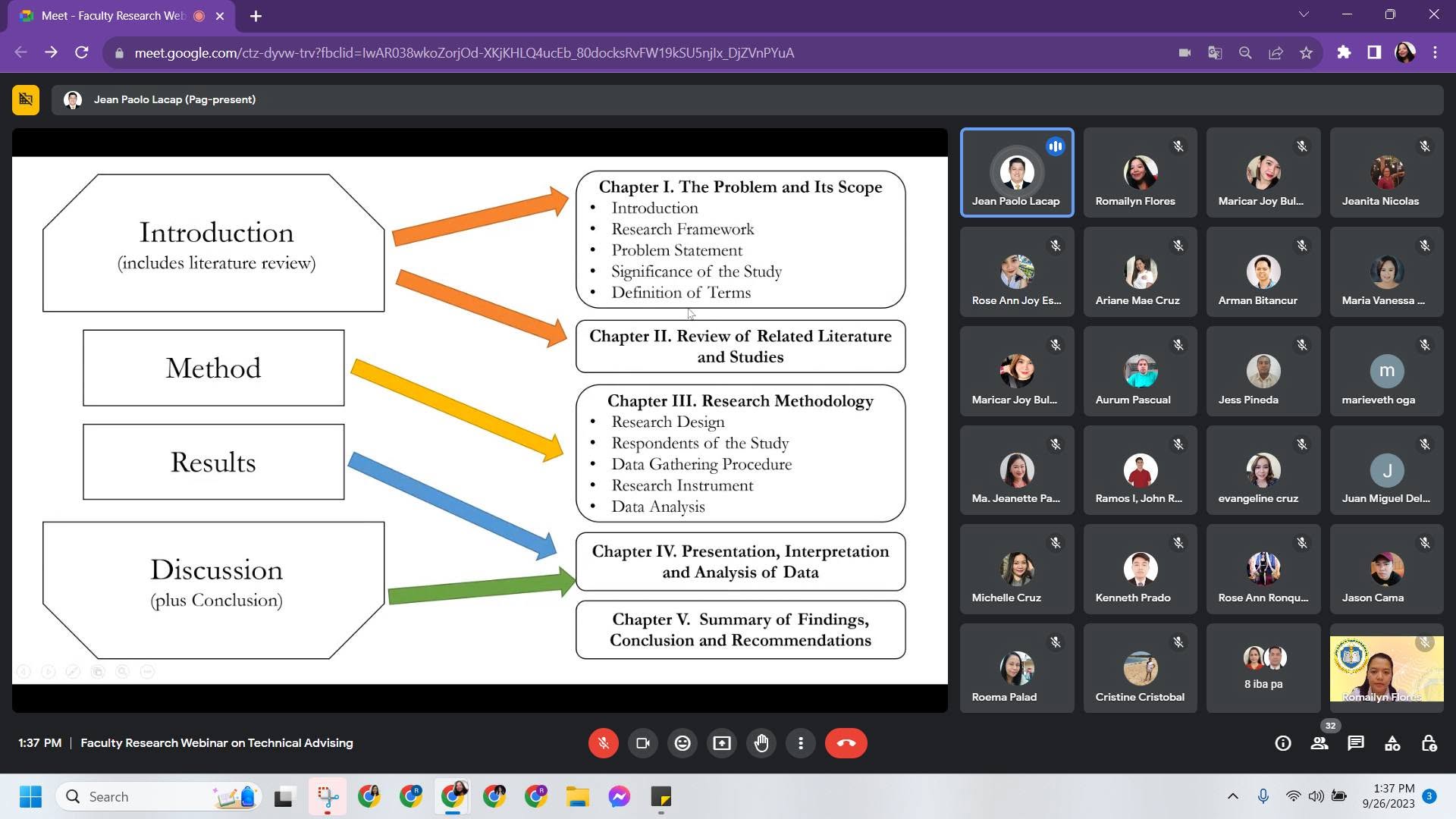Open more options three-dot menu in call bar

click(x=801, y=743)
